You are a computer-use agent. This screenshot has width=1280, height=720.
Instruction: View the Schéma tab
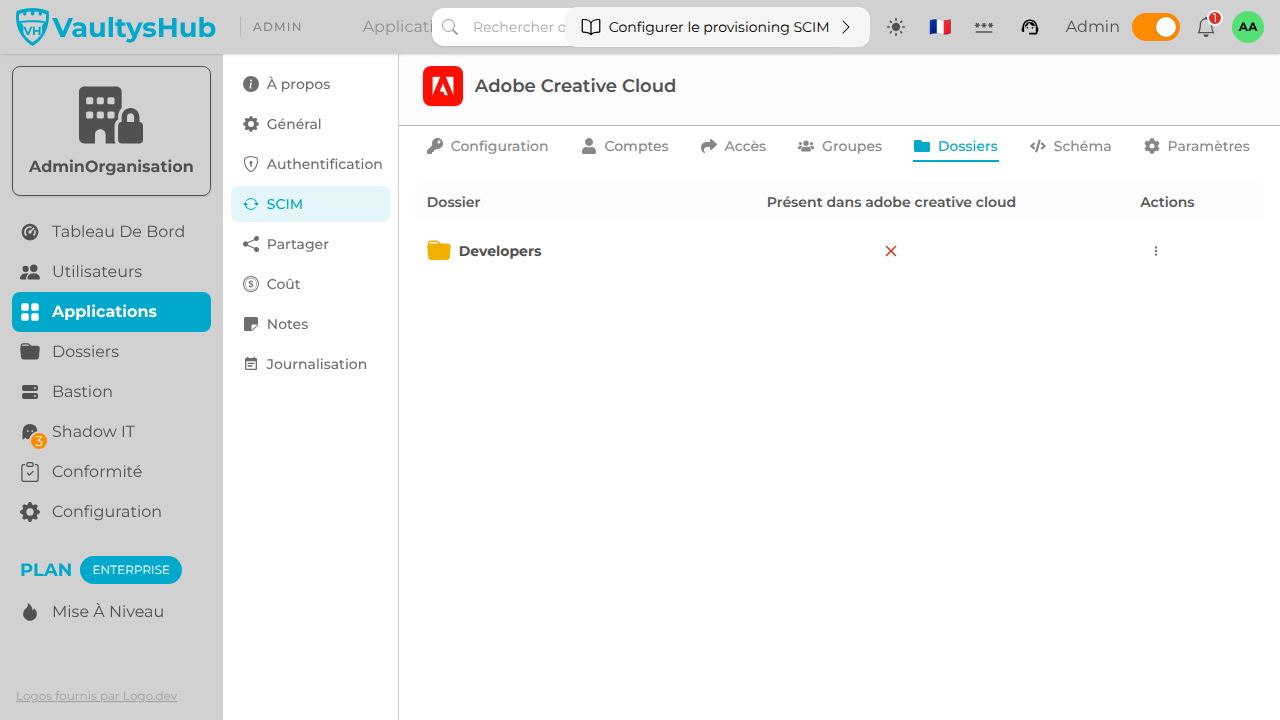(x=1071, y=146)
